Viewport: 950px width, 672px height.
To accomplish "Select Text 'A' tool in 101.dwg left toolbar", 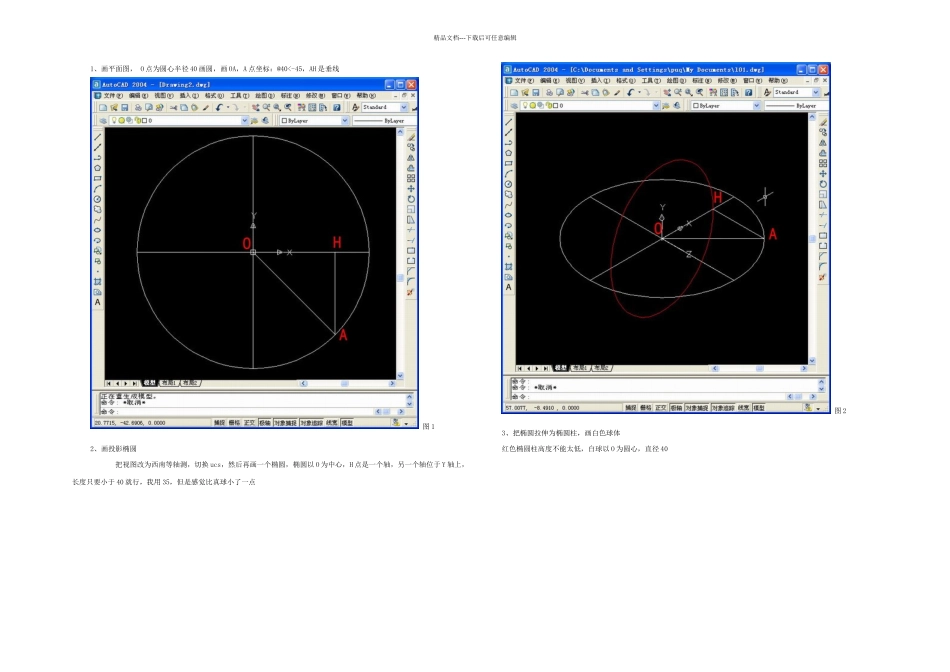I will [x=509, y=287].
